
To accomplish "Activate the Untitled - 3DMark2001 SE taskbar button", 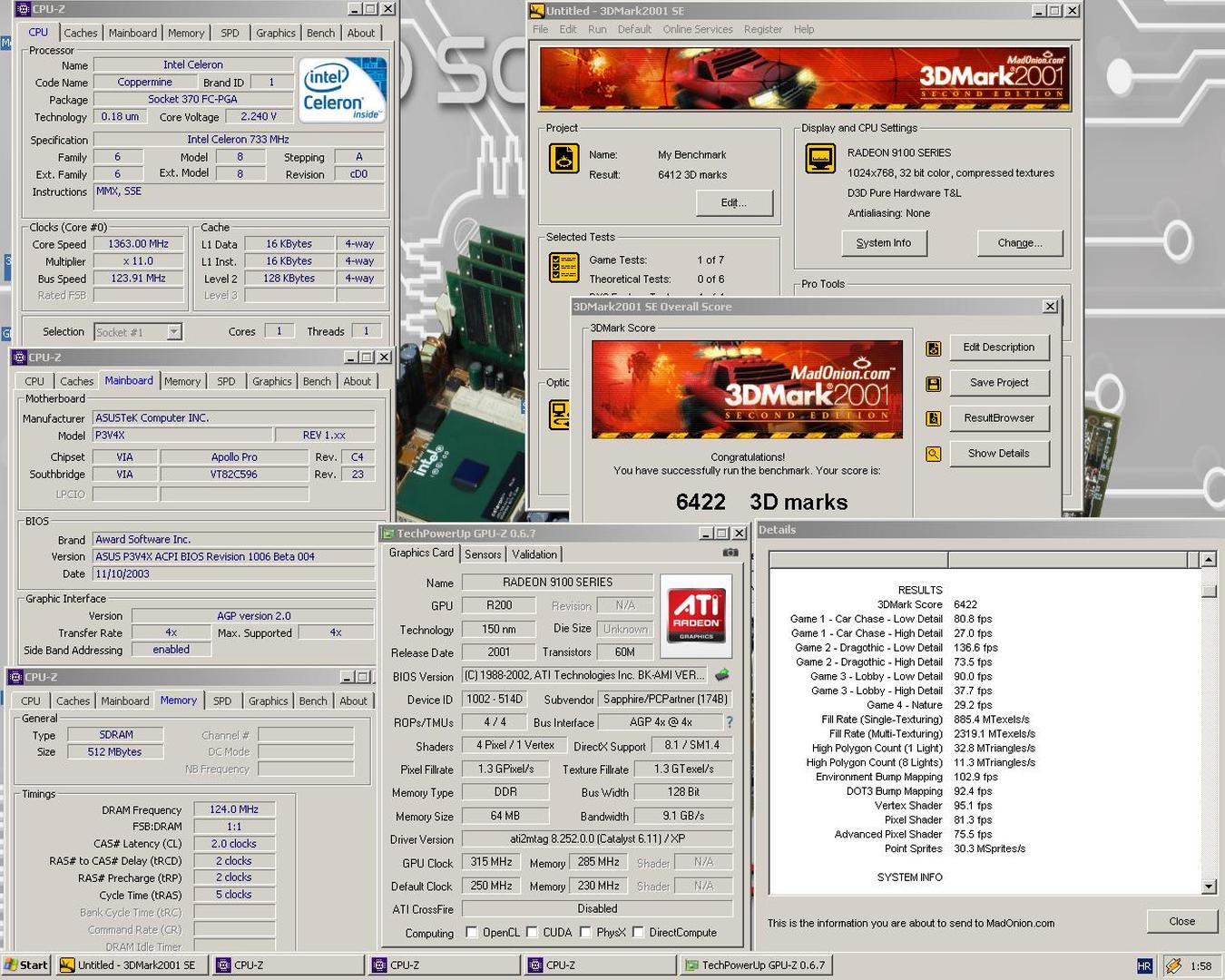I will (x=132, y=965).
